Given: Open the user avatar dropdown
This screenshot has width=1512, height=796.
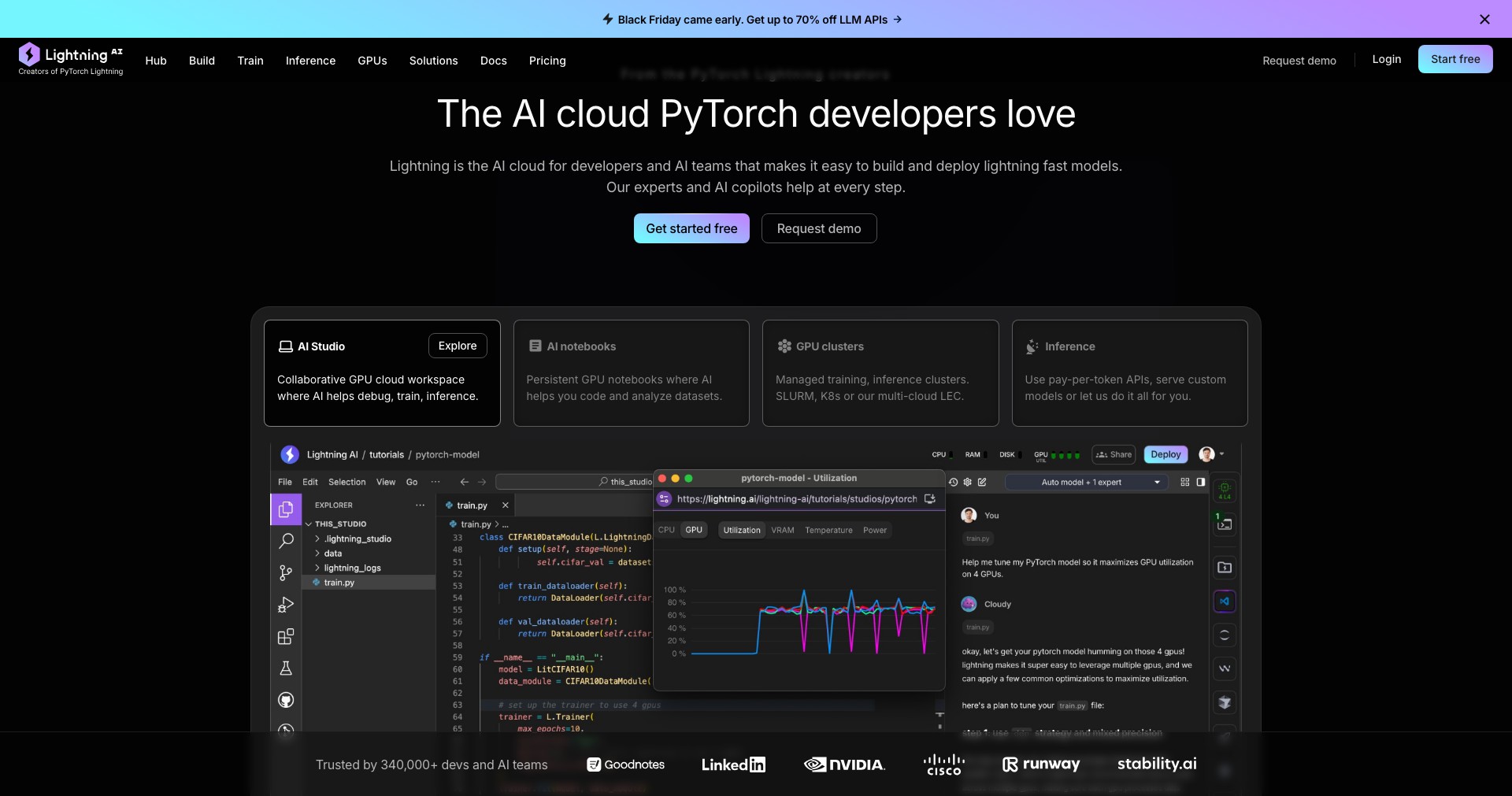Looking at the screenshot, I should click(x=1211, y=454).
